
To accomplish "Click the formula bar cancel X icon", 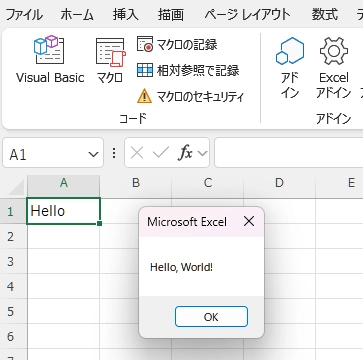I will tap(137, 153).
